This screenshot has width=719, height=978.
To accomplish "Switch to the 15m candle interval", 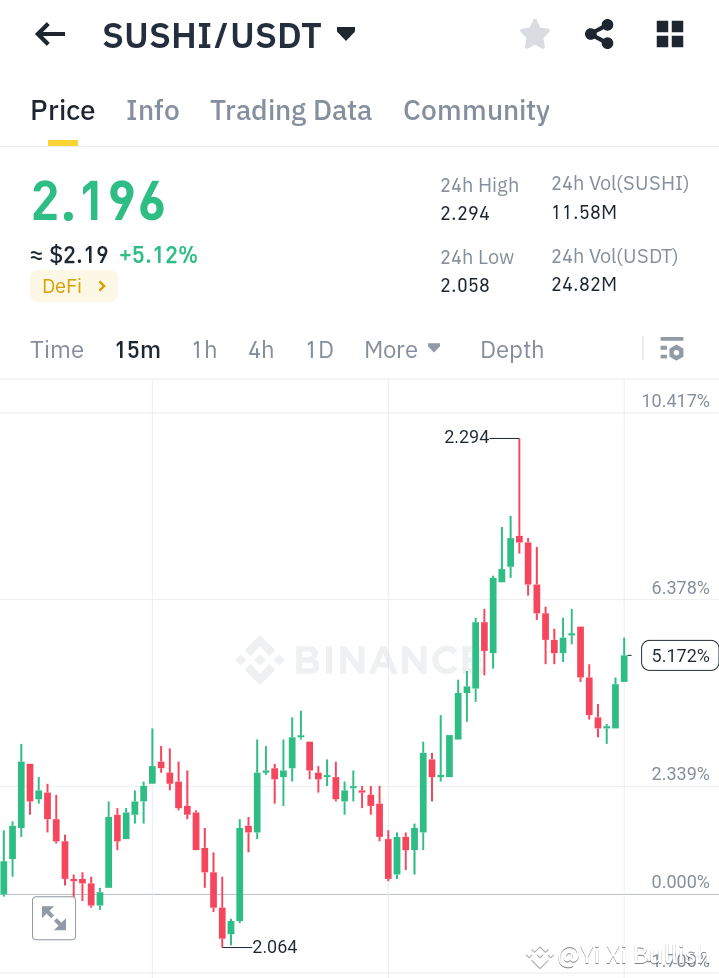I will [x=138, y=349].
